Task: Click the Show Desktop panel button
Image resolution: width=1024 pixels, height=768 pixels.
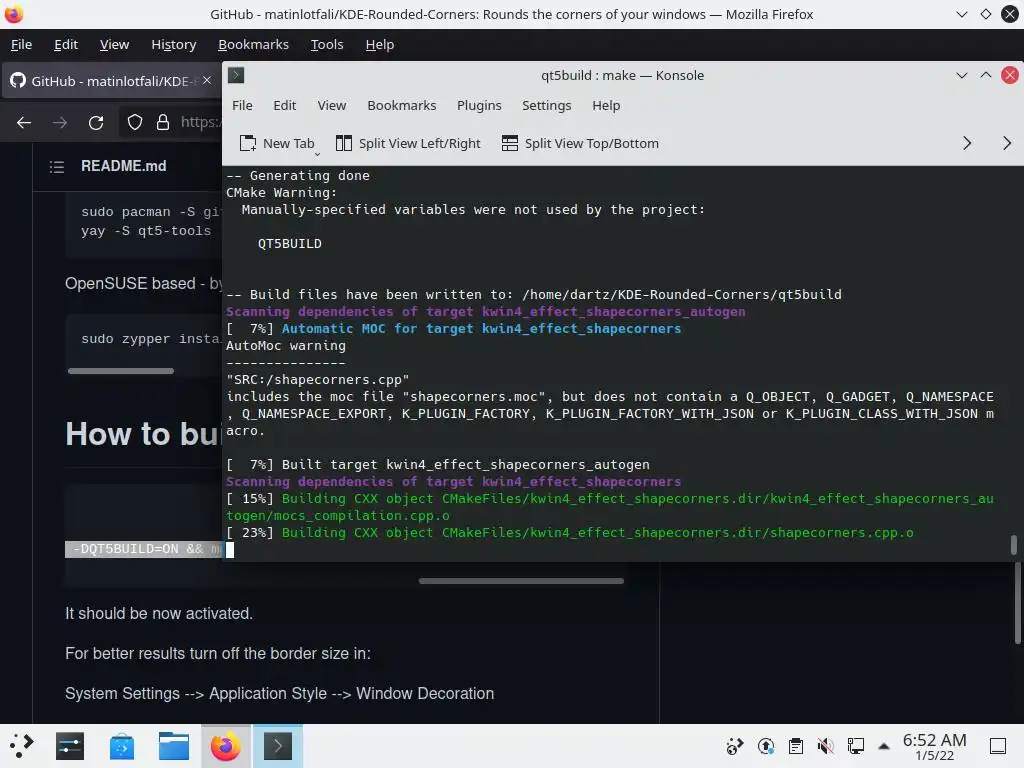Action: click(x=998, y=746)
